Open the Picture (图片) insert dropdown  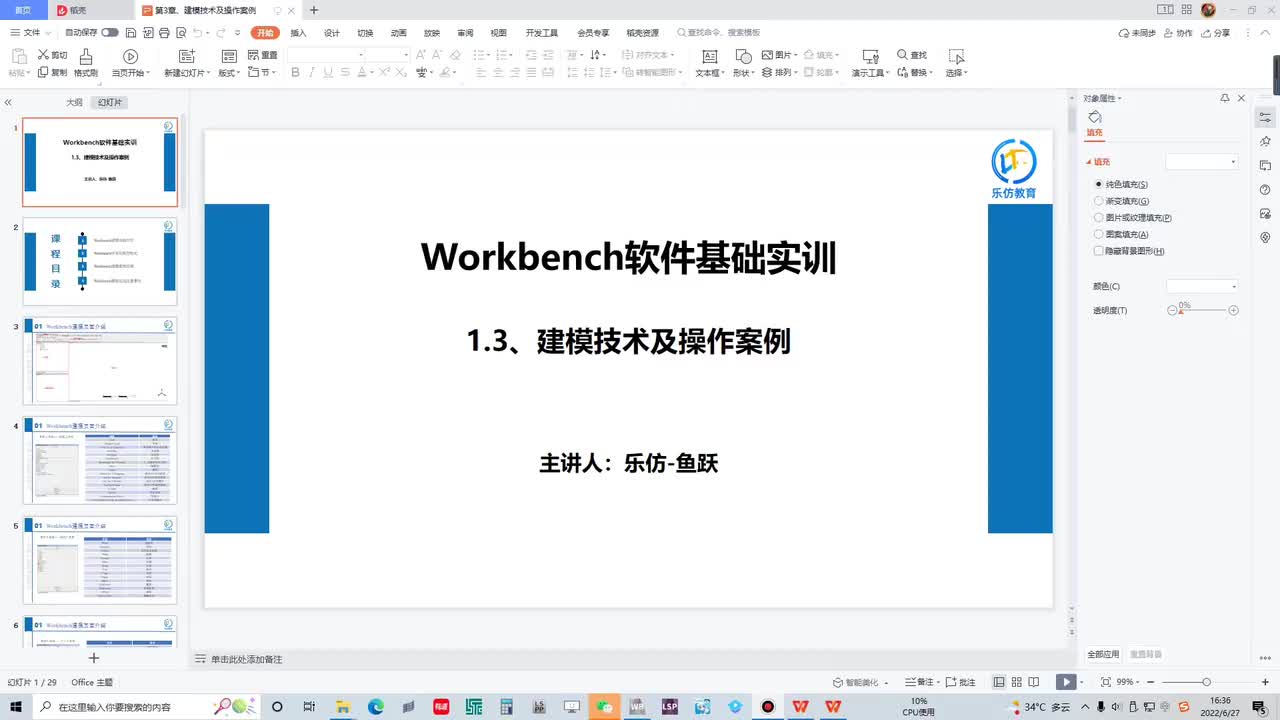point(778,55)
